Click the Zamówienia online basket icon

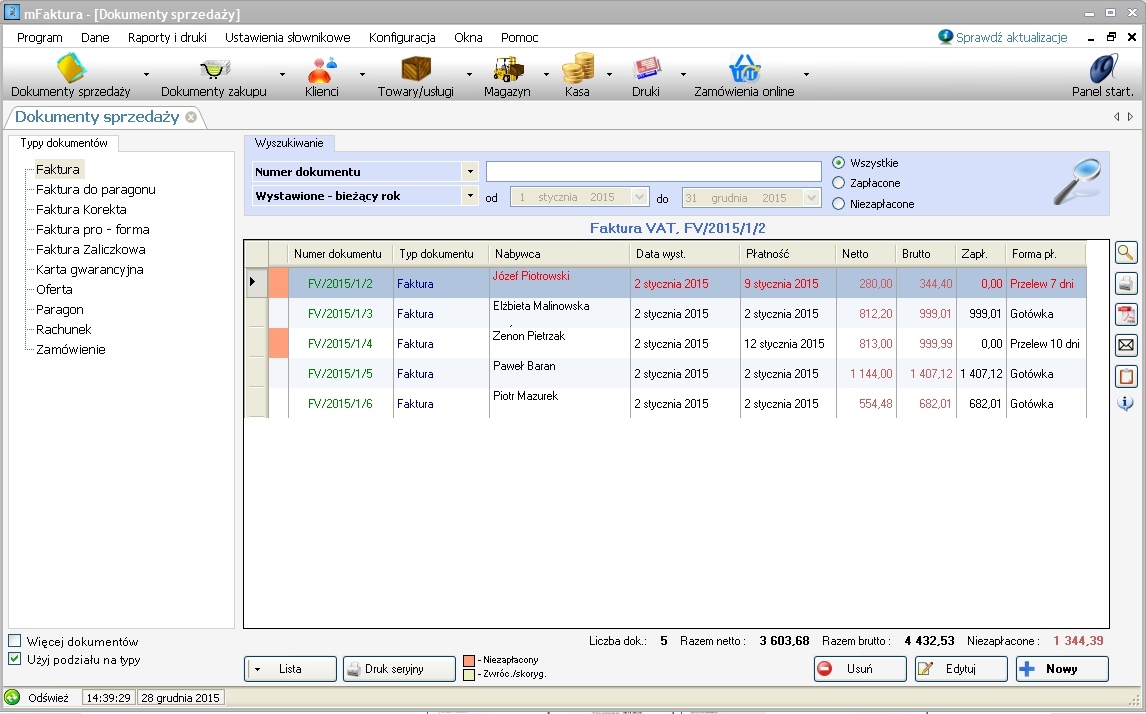click(x=744, y=69)
